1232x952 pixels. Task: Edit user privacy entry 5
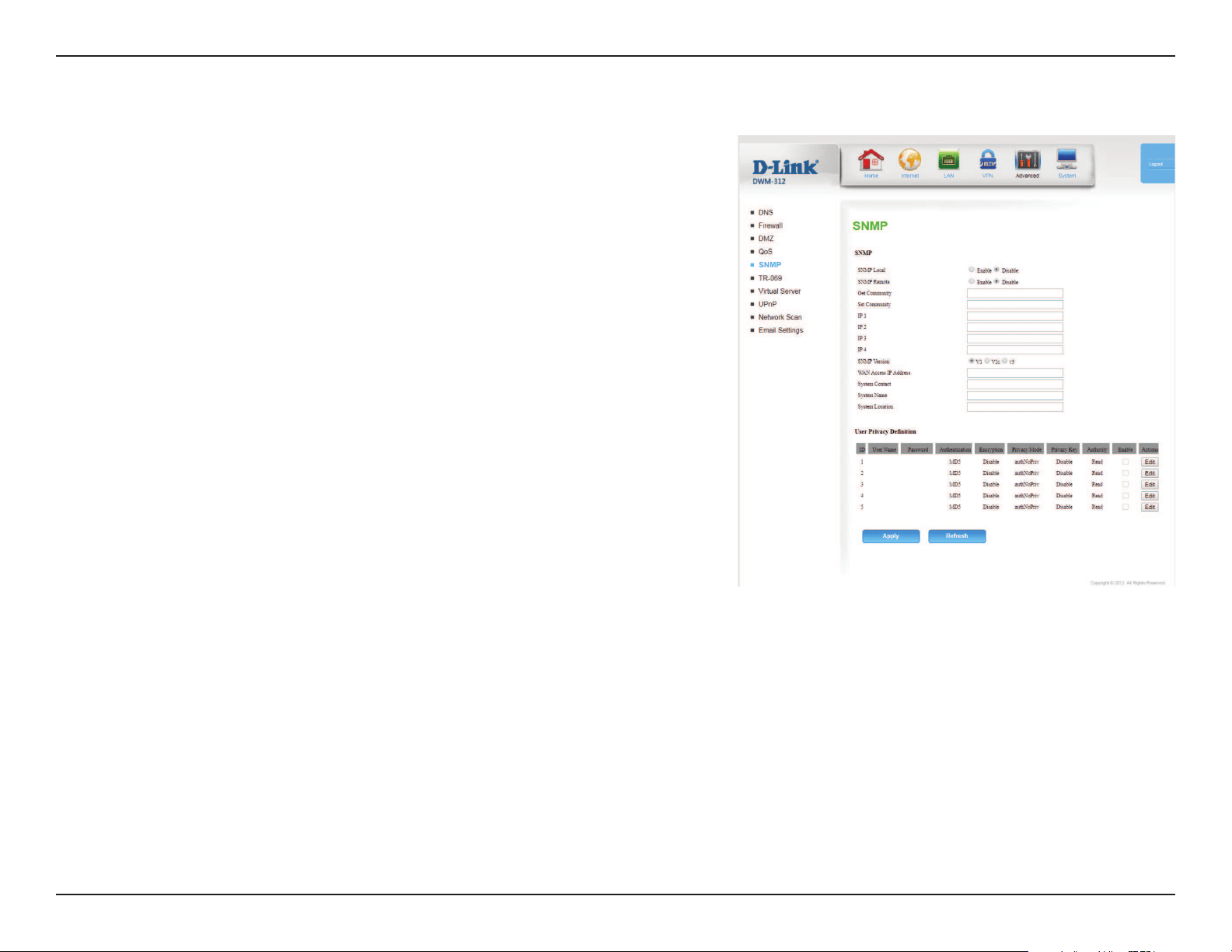(x=1150, y=507)
